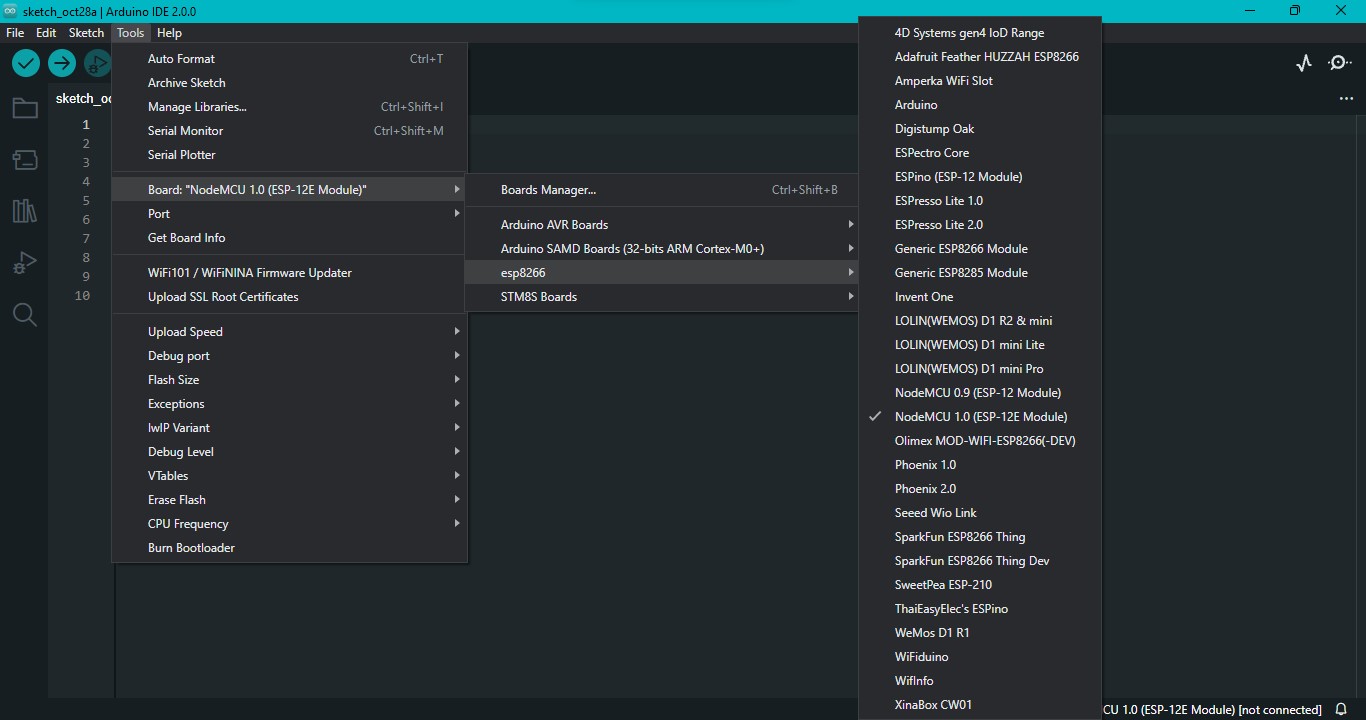1366x720 pixels.
Task: Select Burn Bootloader
Action: point(290,548)
